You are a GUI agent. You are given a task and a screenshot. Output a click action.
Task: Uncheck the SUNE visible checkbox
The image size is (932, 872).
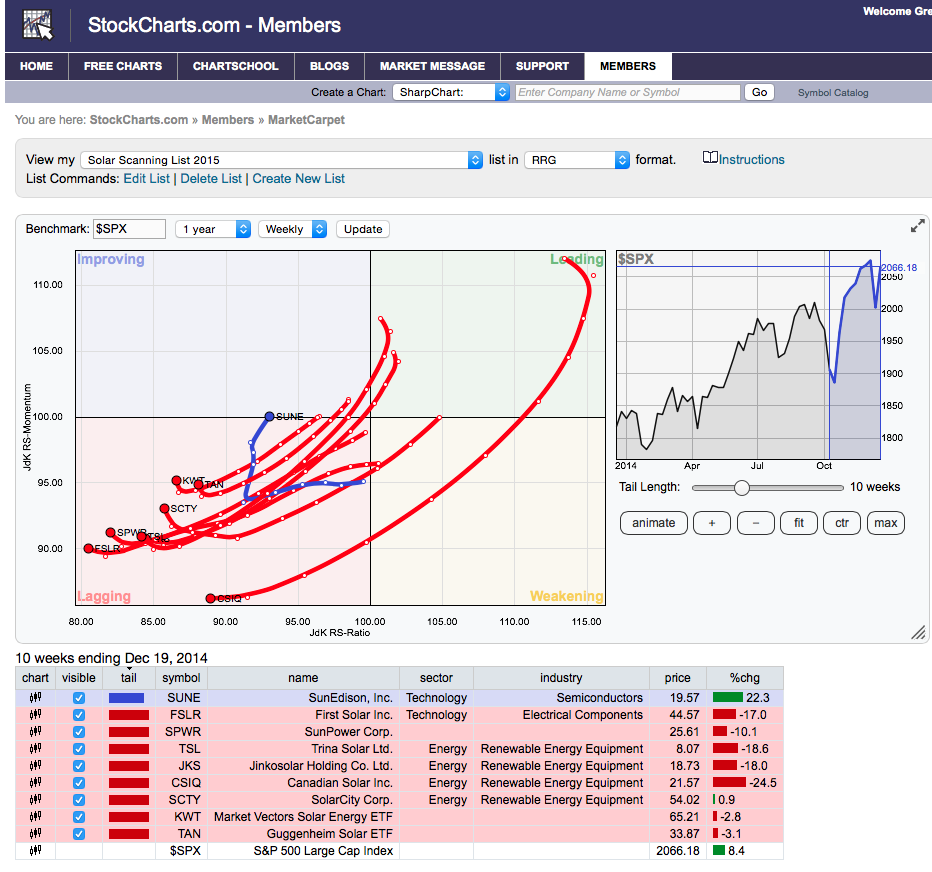pos(79,698)
